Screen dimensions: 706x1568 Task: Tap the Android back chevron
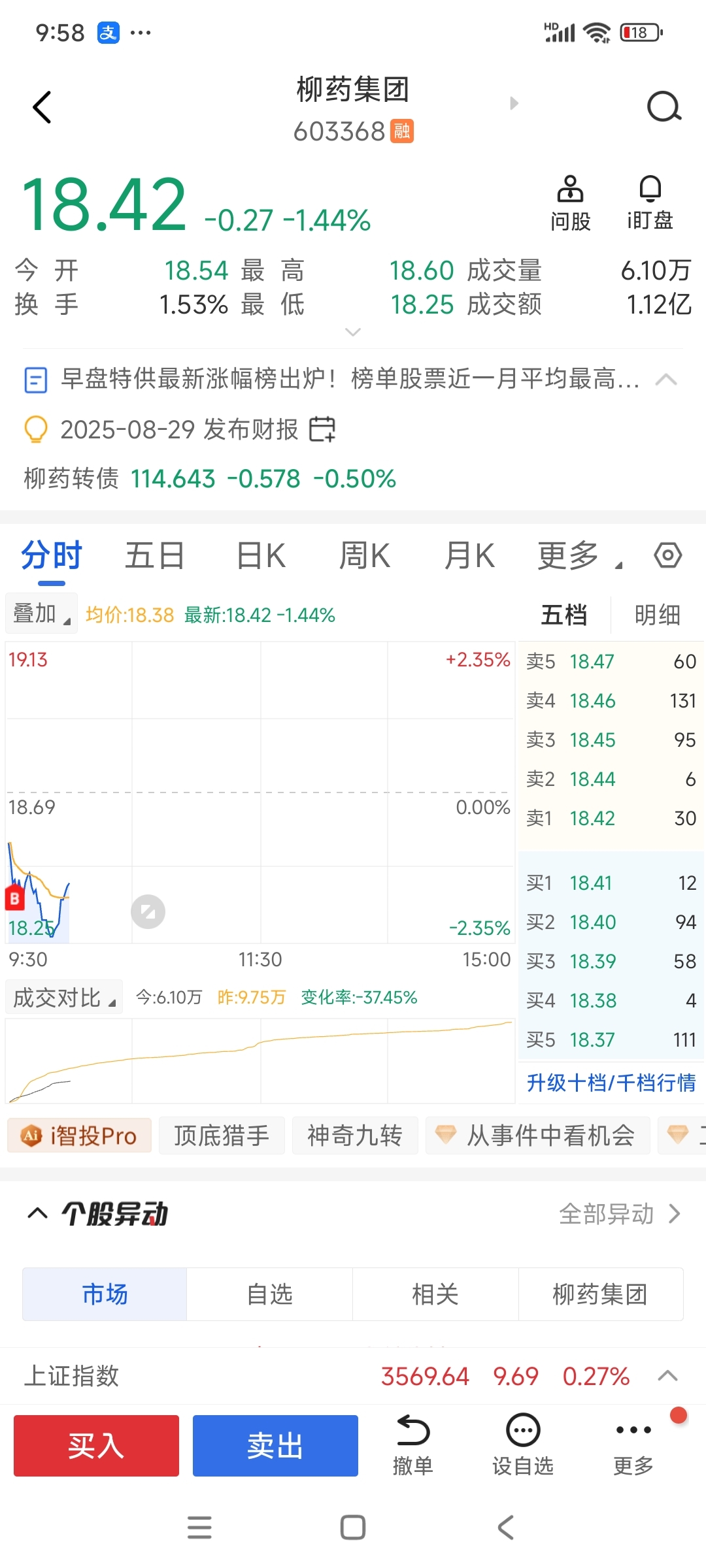506,1527
